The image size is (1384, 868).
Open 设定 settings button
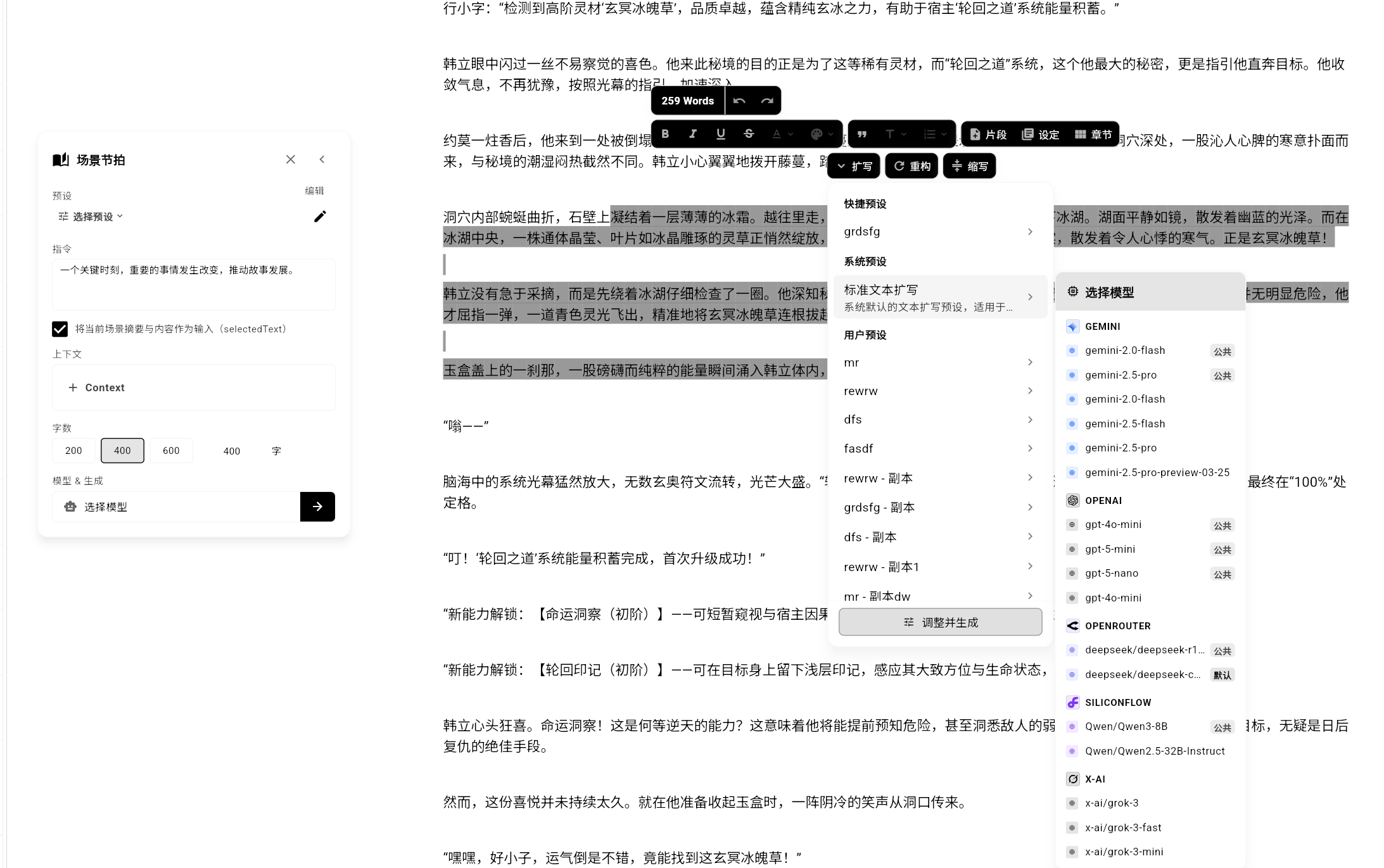tap(1041, 134)
